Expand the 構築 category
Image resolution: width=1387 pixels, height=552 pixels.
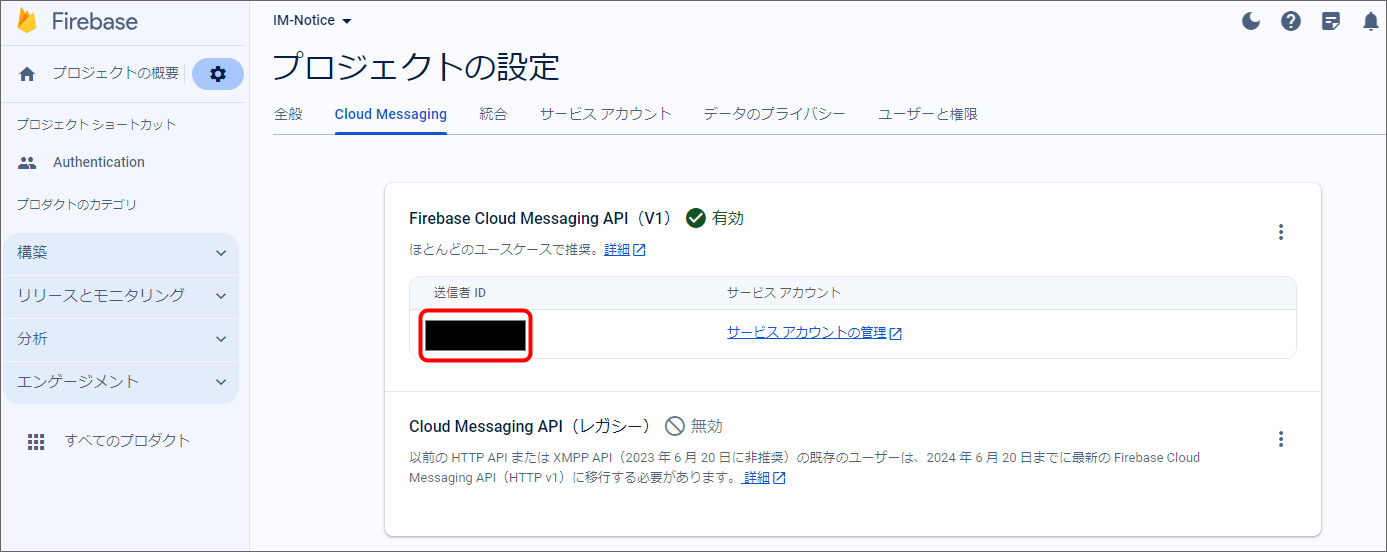click(x=121, y=253)
